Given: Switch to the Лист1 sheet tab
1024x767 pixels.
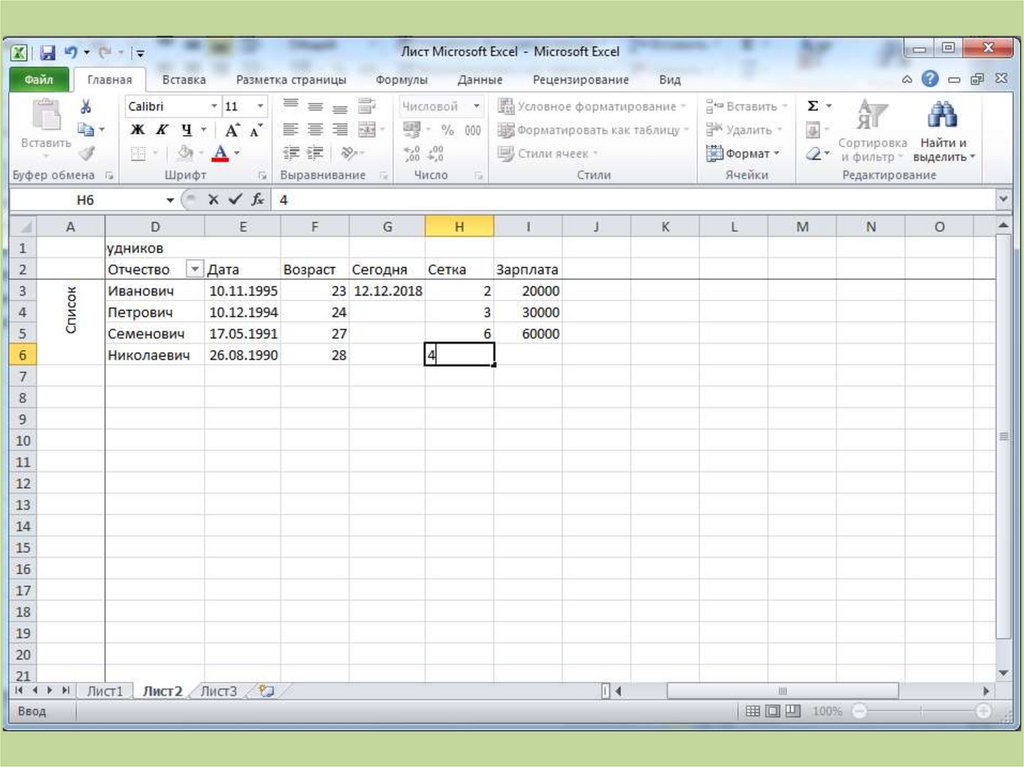Looking at the screenshot, I should pos(104,691).
